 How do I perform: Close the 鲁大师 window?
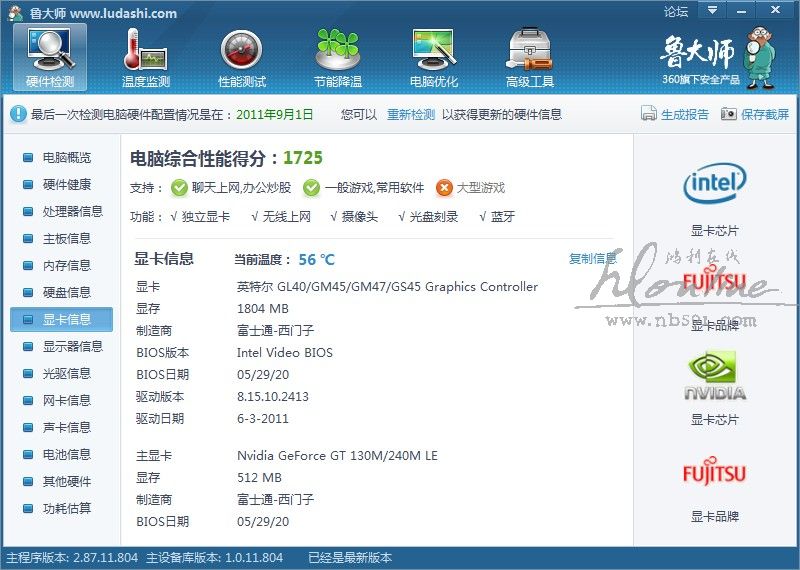[776, 10]
